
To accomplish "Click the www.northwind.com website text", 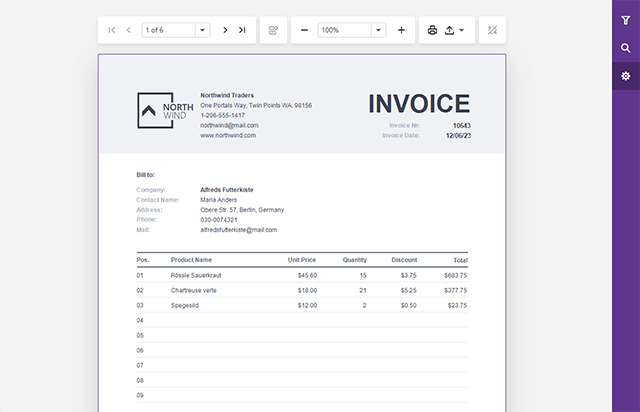I will tap(228, 135).
